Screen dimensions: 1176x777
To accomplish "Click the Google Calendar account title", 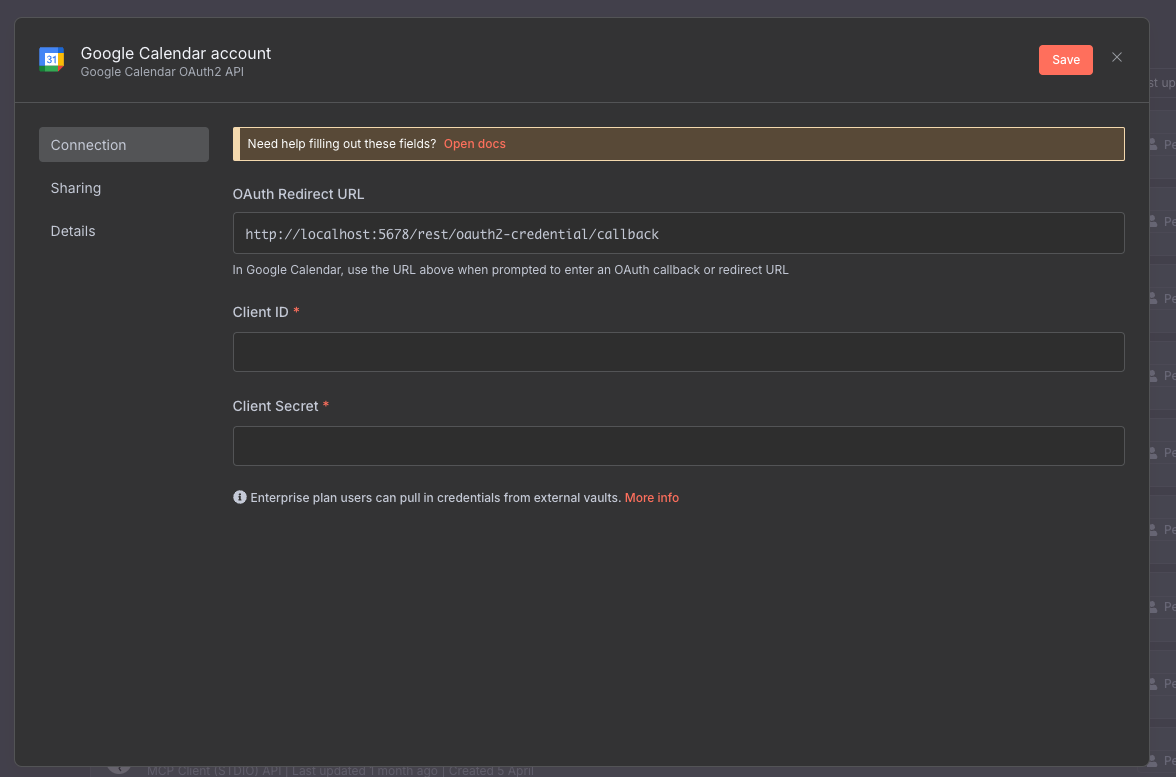I will point(176,53).
